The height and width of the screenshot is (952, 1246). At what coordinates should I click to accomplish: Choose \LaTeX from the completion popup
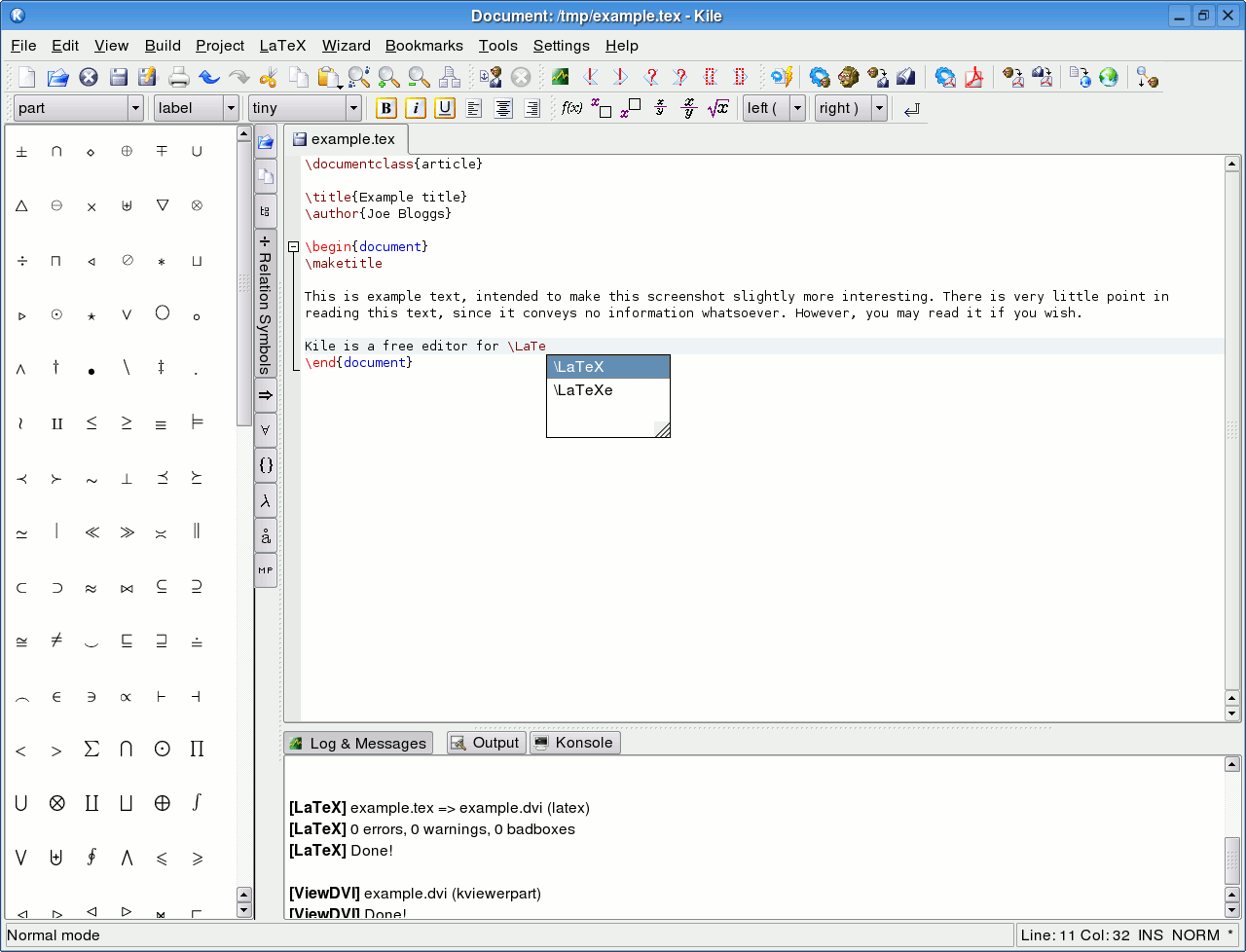(608, 367)
